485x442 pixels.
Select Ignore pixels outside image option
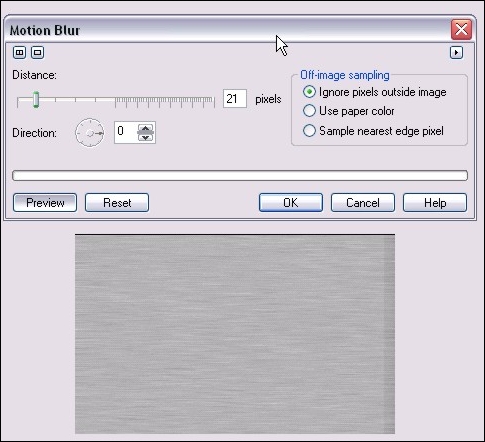click(x=374, y=92)
